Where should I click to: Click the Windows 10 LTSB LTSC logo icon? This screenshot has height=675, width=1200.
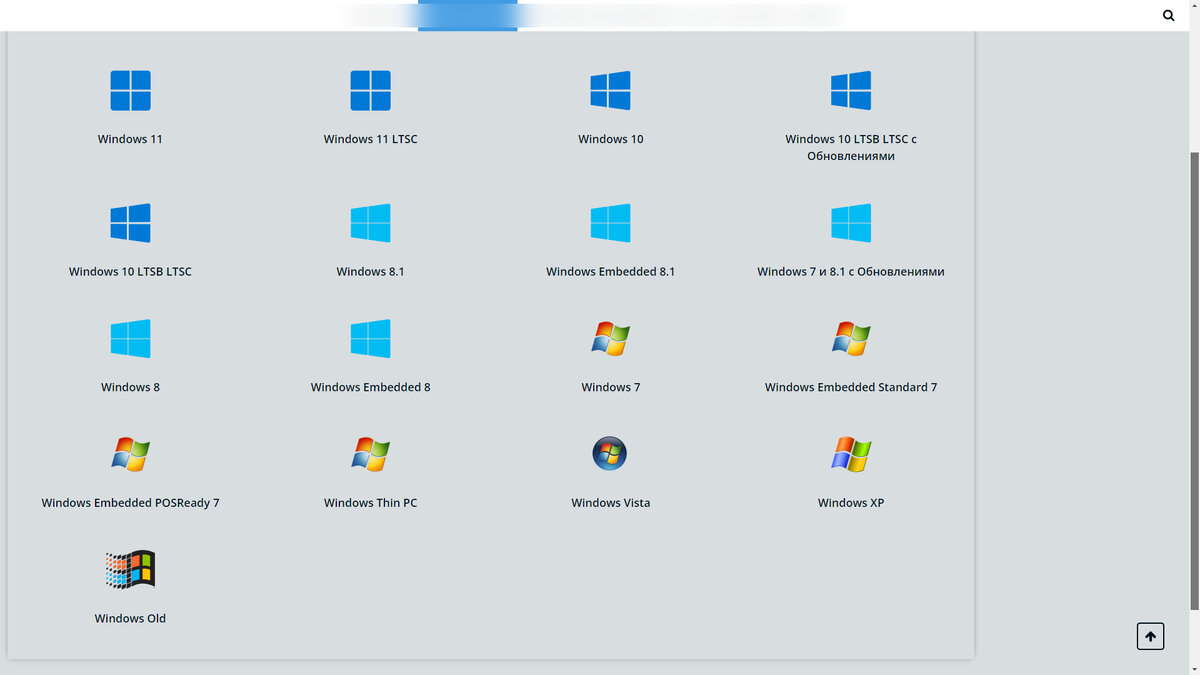pyautogui.click(x=130, y=223)
